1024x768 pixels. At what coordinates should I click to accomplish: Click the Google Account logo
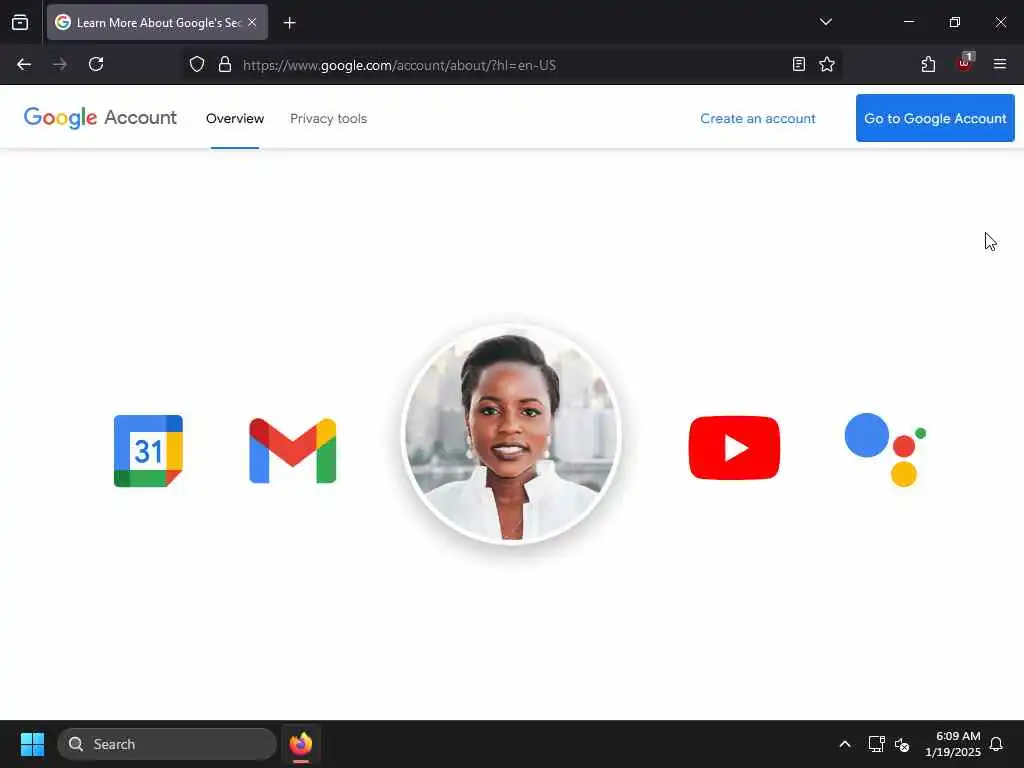pos(100,118)
